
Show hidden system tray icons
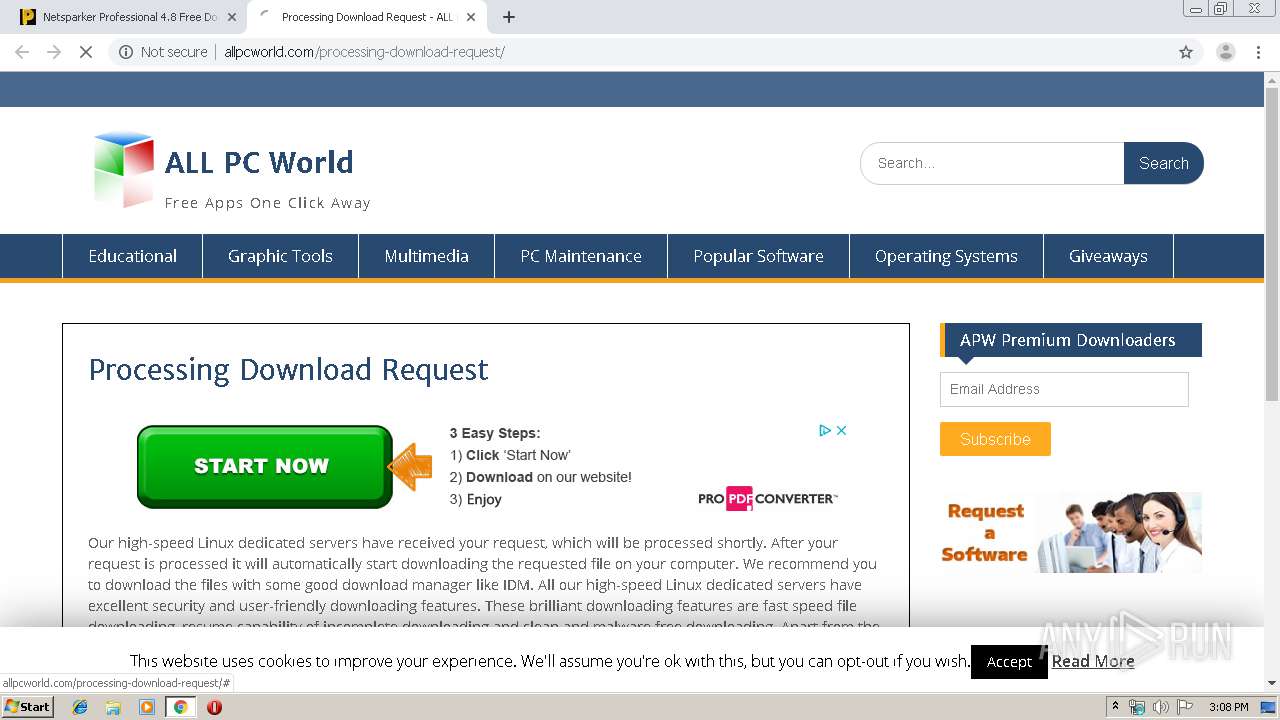pyautogui.click(x=1116, y=706)
